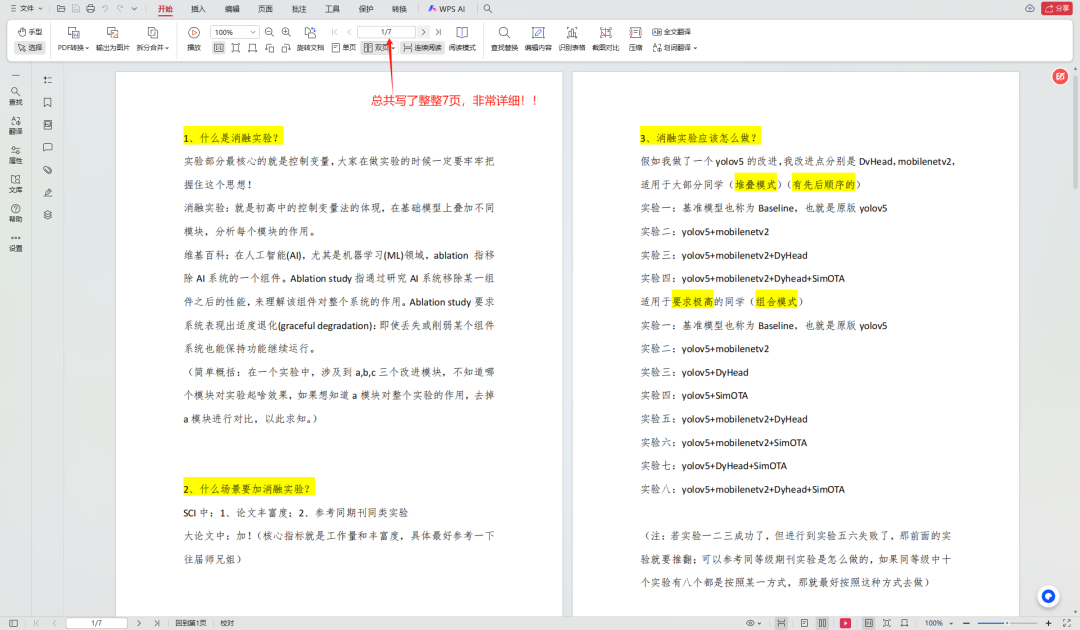Viewport: 1080px width, 630px height.
Task: Open the 保护 tab
Action: click(366, 9)
